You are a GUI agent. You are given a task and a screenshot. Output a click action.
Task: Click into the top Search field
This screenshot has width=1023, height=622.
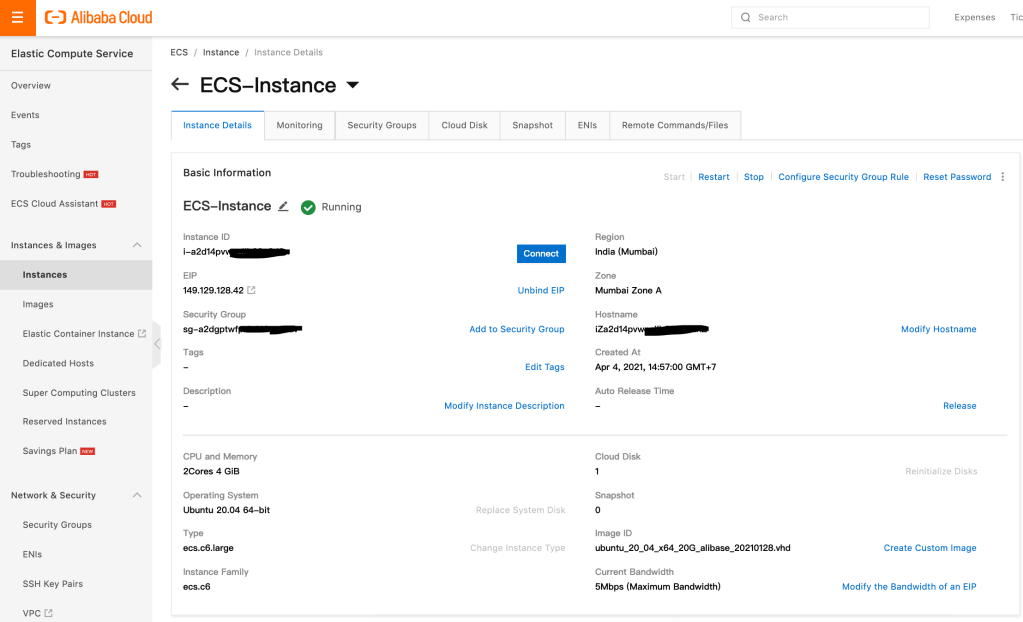[x=838, y=18]
